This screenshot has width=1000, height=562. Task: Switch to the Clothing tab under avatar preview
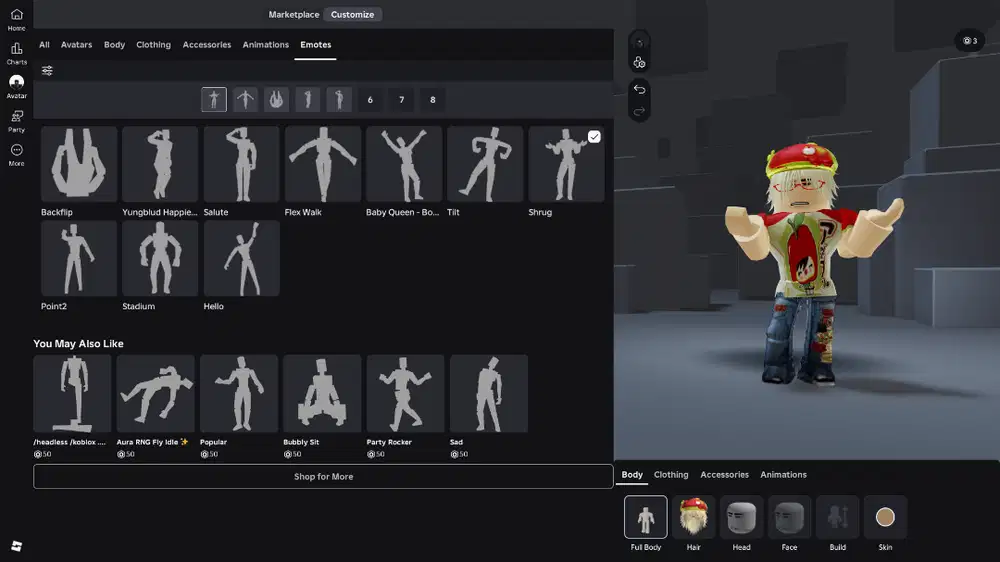(671, 475)
